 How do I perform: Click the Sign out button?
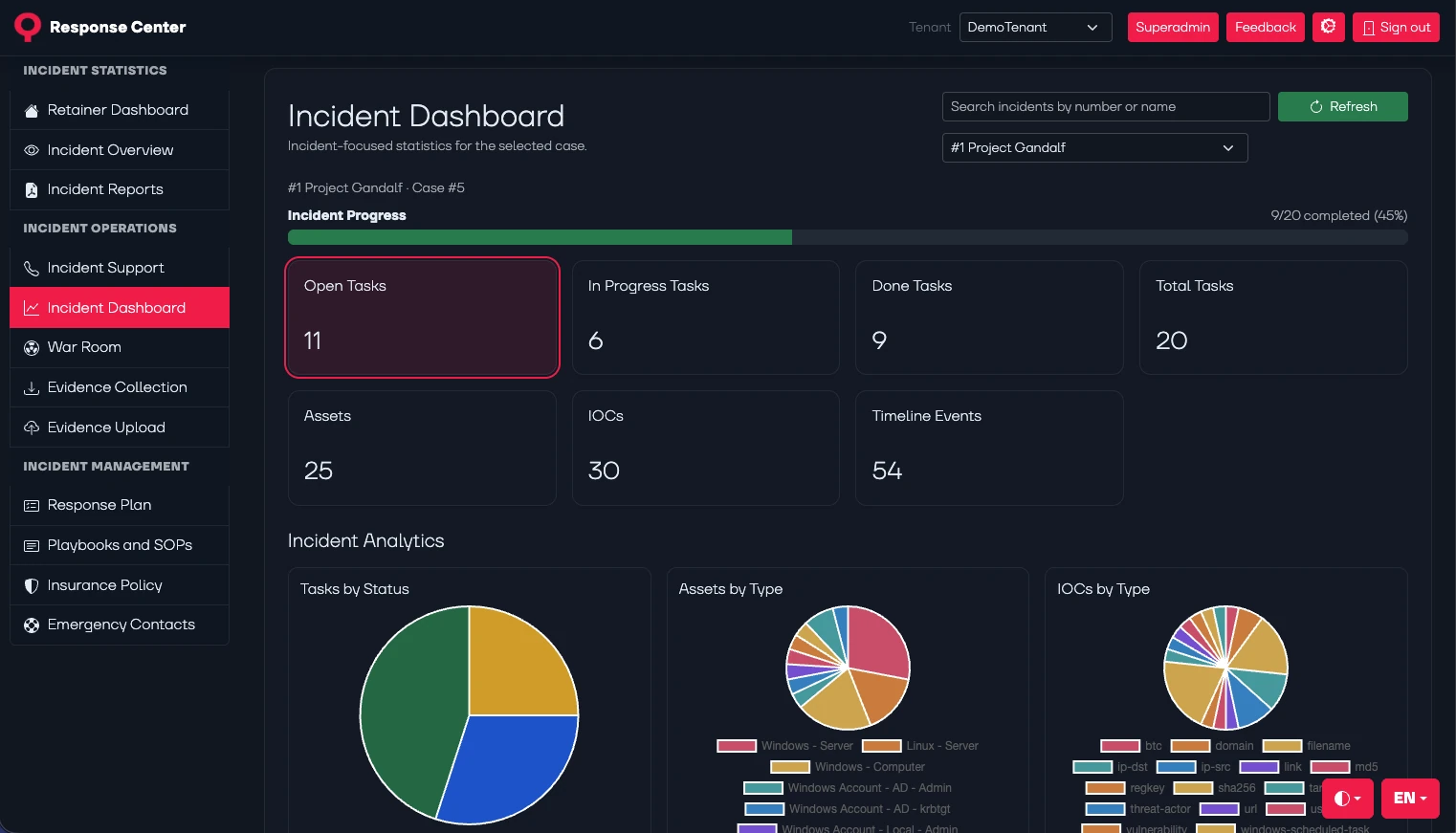(1396, 27)
